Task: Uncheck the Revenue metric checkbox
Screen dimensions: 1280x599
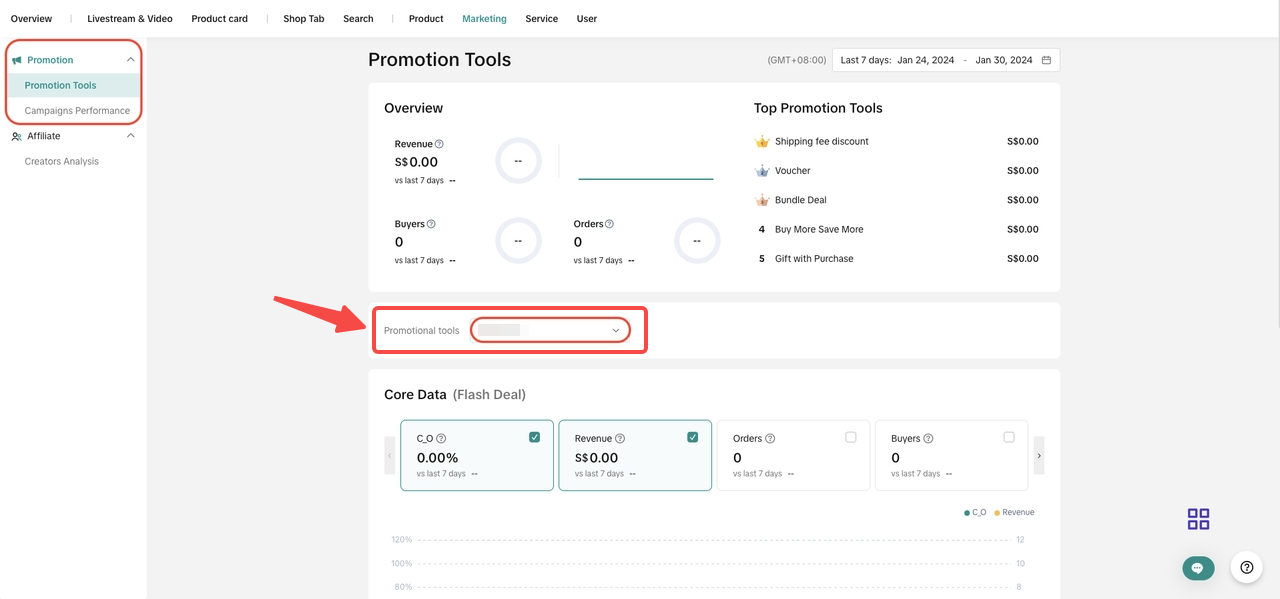Action: [692, 437]
